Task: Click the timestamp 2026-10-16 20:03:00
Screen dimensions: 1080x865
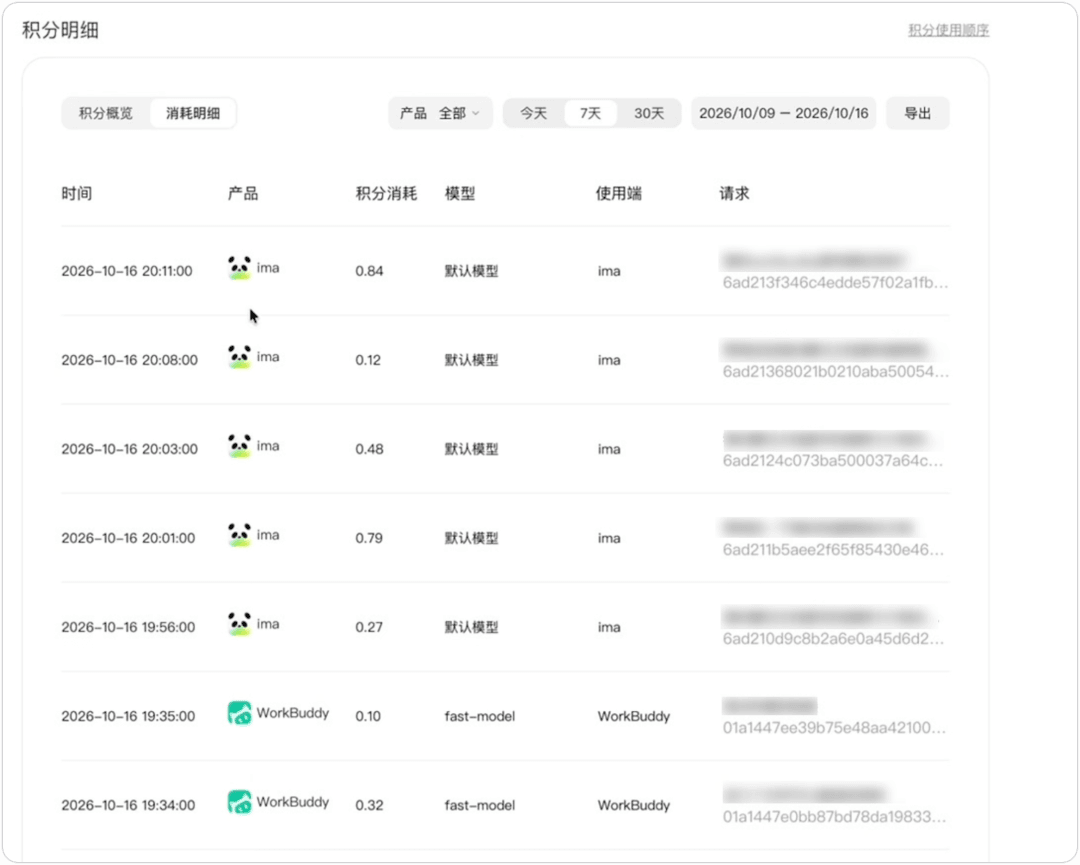Action: click(129, 449)
